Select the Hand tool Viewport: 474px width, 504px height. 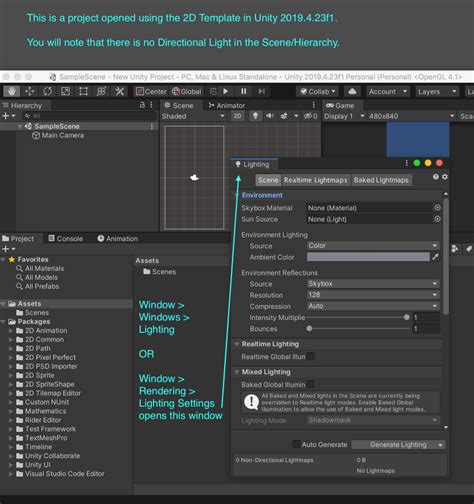pos(12,91)
